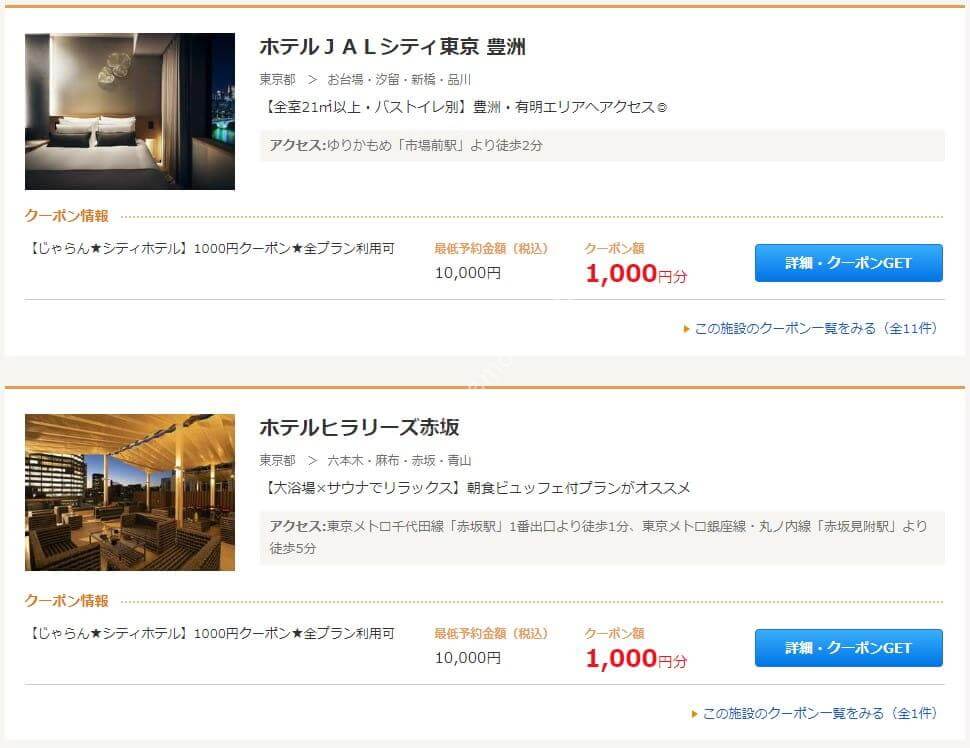Screen dimensions: 970x748
Task: Click the 市場前駅 access info box
Action: point(602,145)
